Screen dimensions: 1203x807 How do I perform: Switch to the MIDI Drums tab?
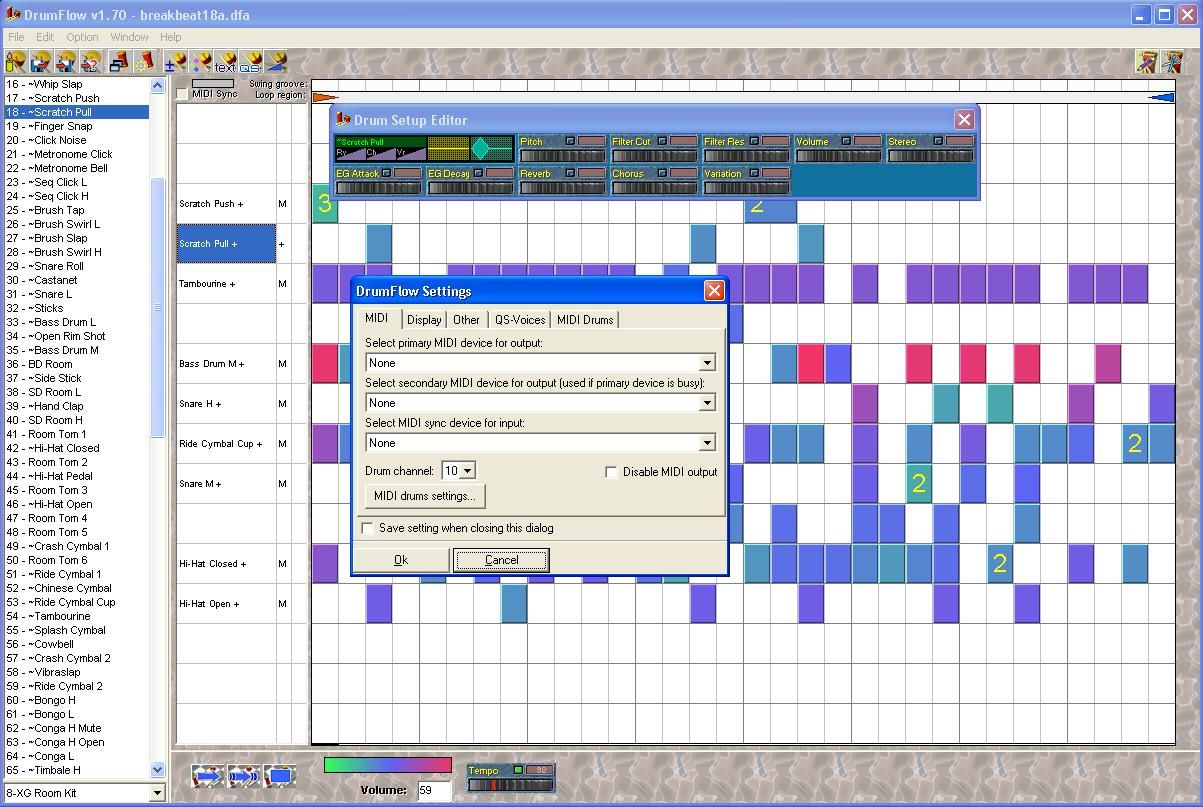point(585,320)
